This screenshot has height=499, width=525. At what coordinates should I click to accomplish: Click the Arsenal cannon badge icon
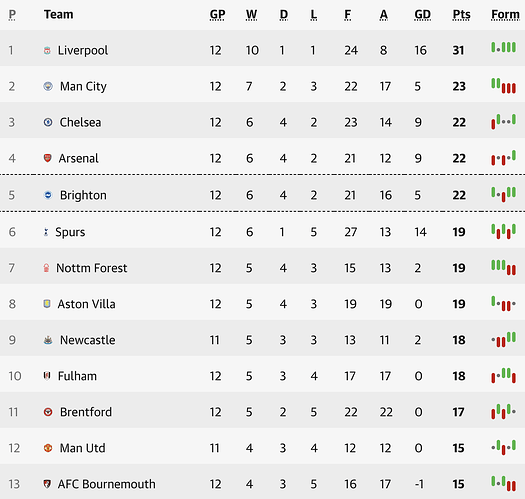click(x=48, y=158)
